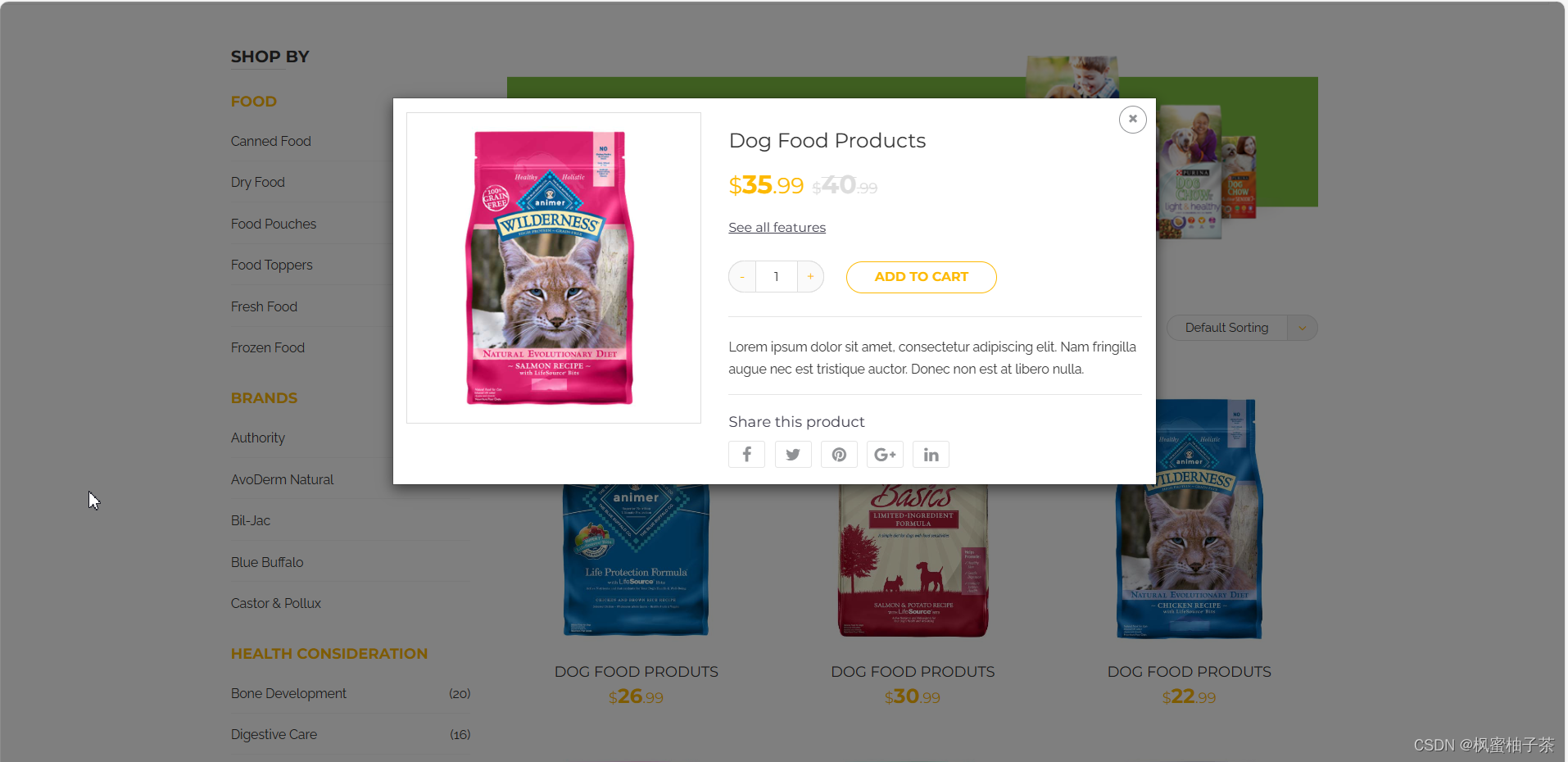Click the FOOD section heading
Viewport: 1568px width, 762px height.
[253, 102]
